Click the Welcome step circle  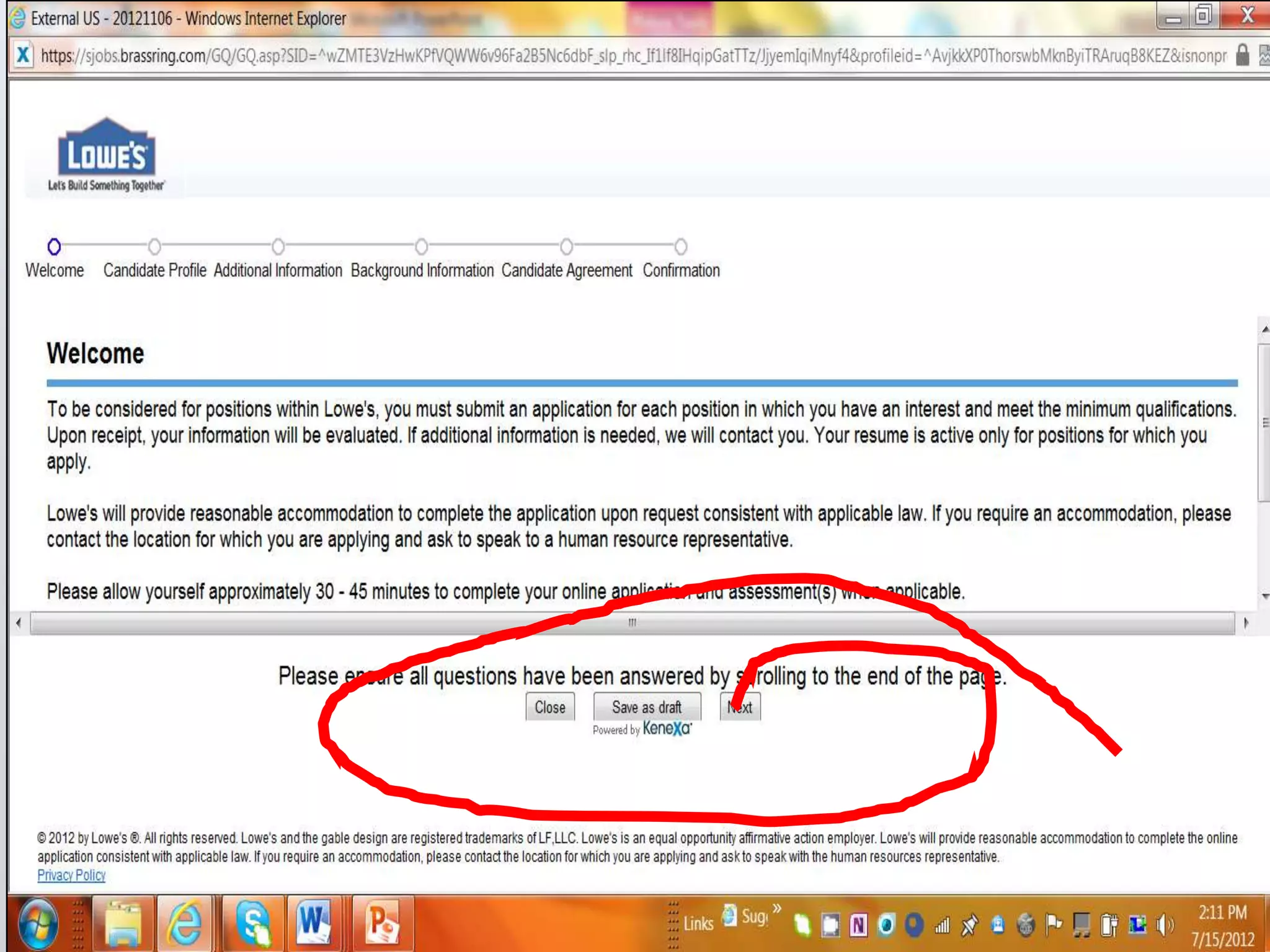click(54, 247)
